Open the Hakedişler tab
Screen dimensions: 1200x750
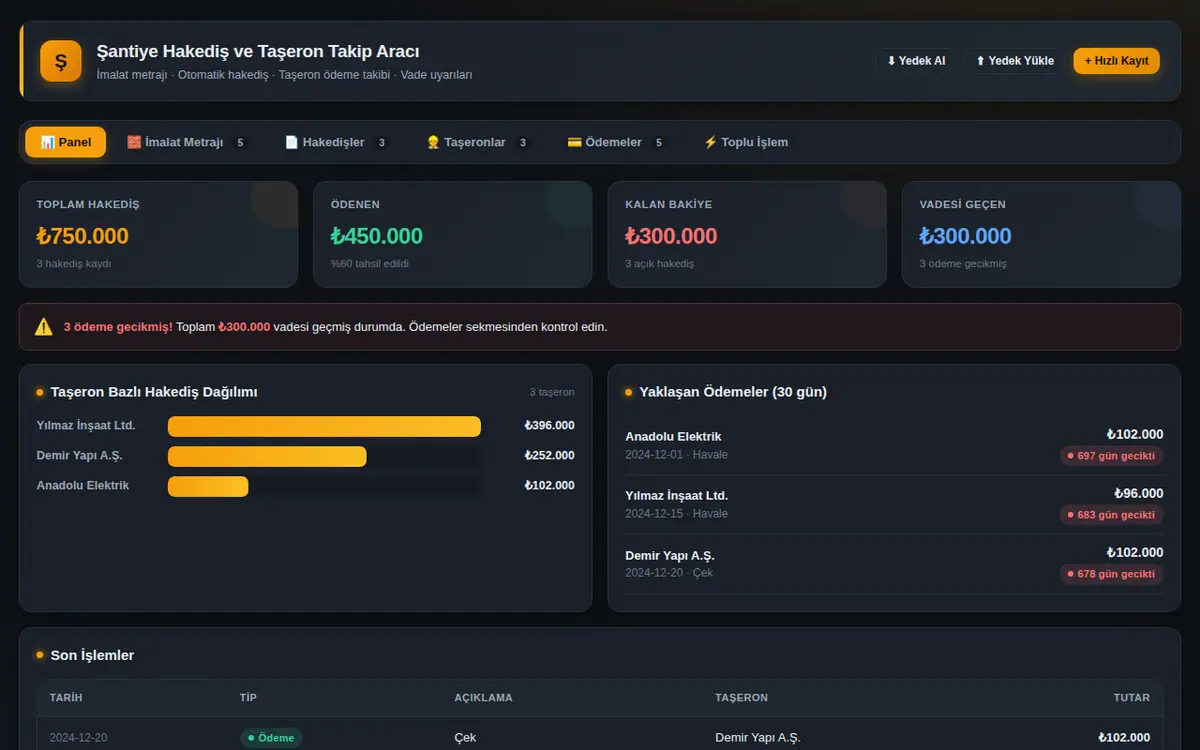(x=337, y=142)
